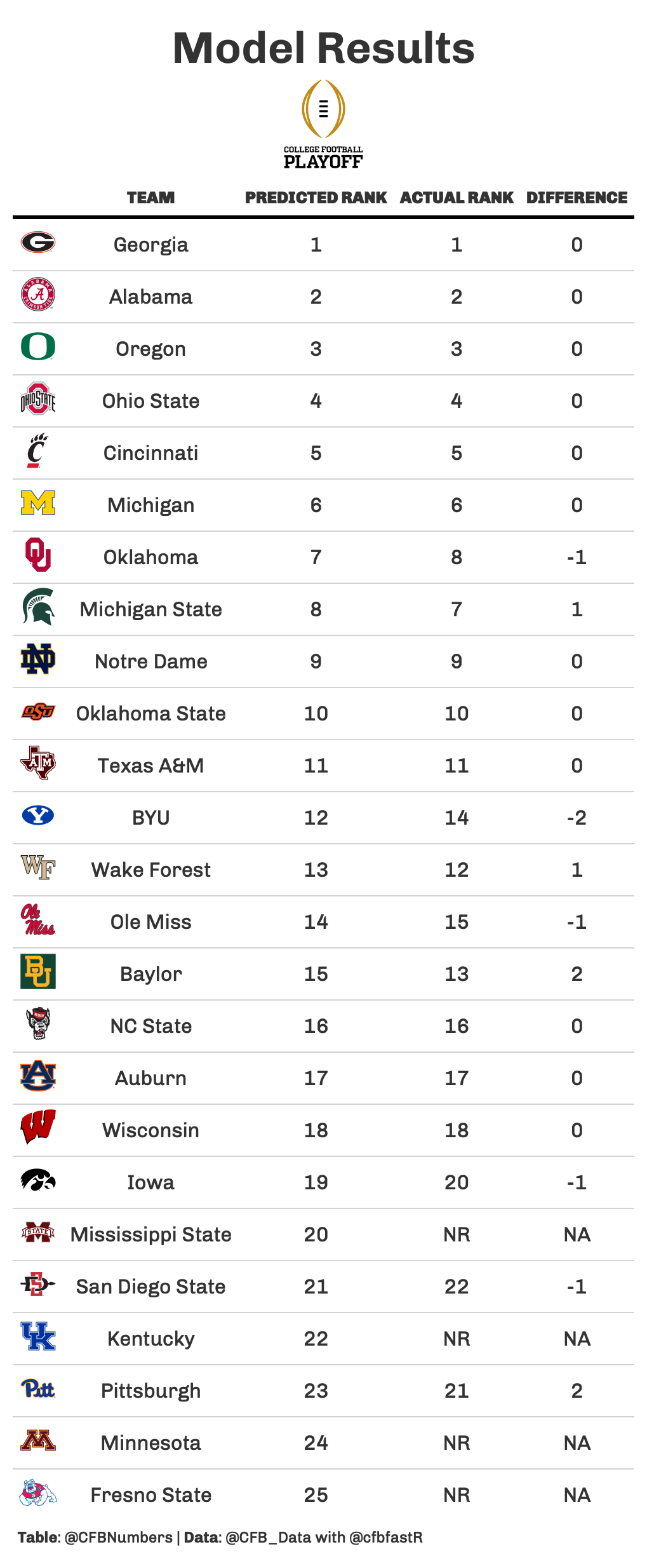Select the Mississippi State team name
Viewport: 647px width, 1568px height.
pyautogui.click(x=151, y=1234)
